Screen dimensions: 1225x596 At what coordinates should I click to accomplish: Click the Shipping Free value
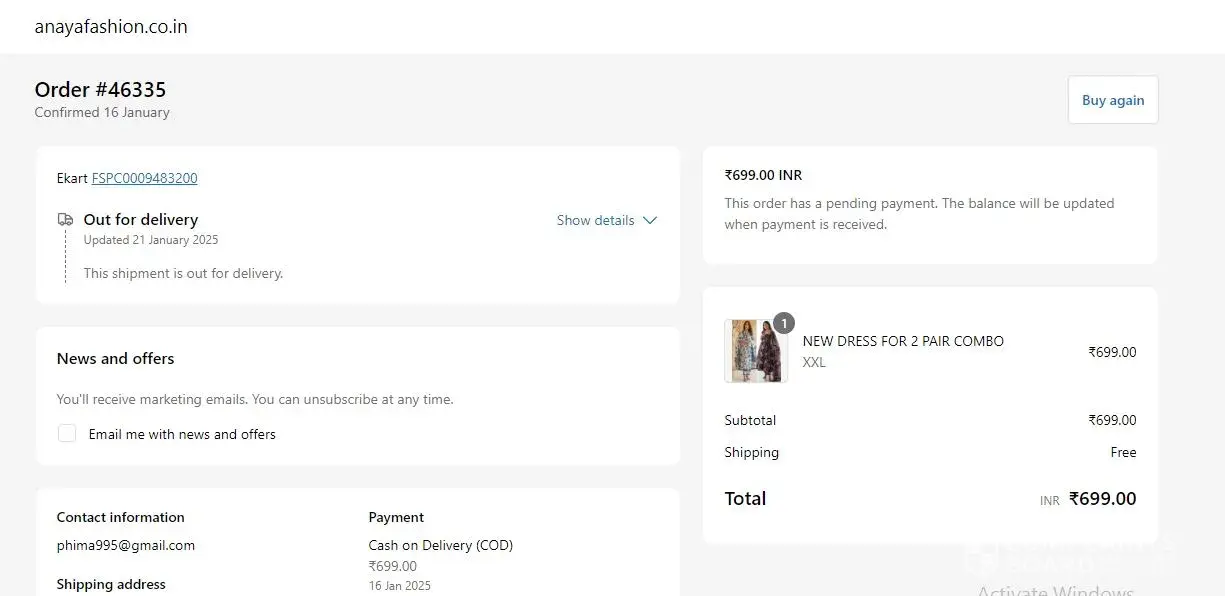1123,452
